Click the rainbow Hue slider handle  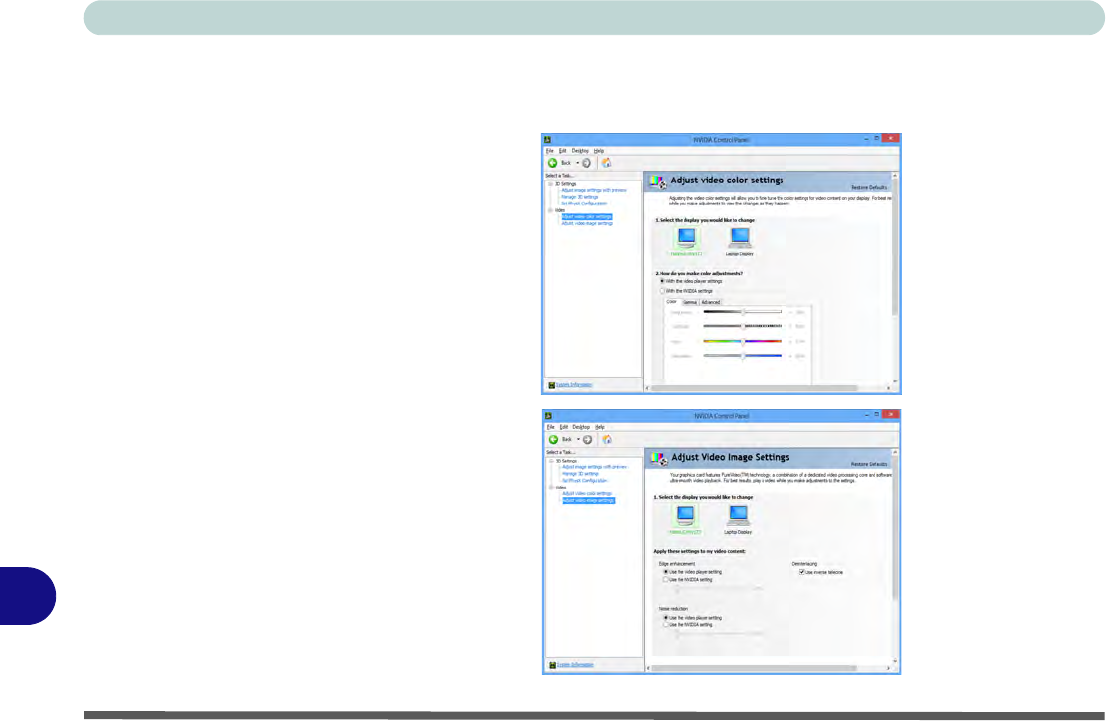click(x=743, y=341)
